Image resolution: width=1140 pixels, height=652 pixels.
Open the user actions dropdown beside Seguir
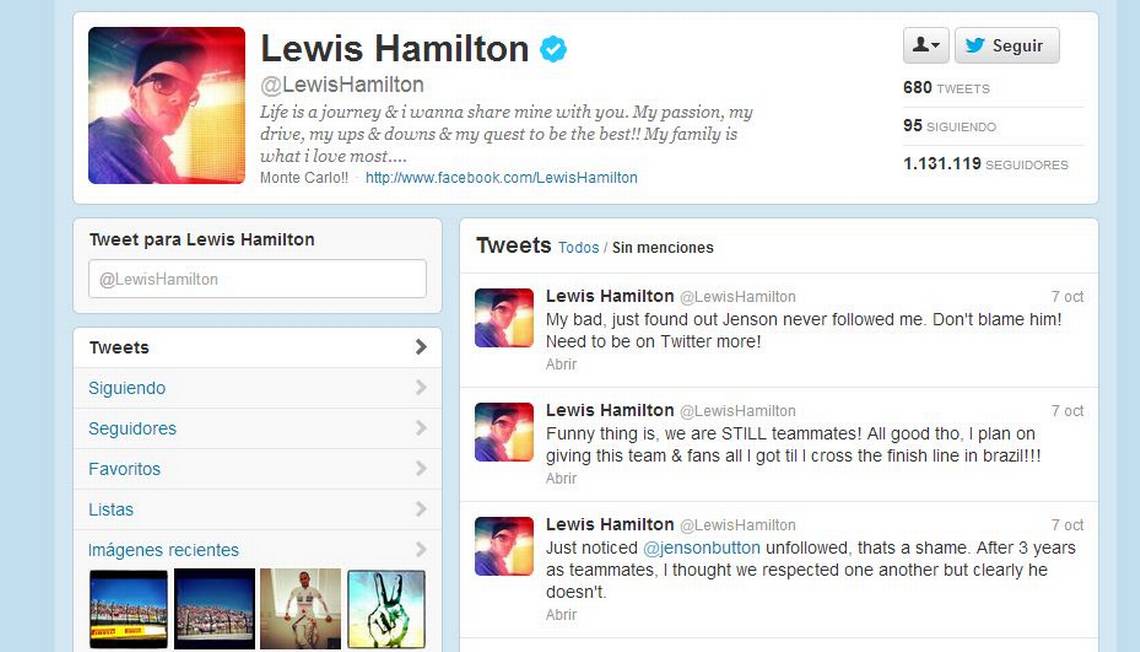[926, 45]
